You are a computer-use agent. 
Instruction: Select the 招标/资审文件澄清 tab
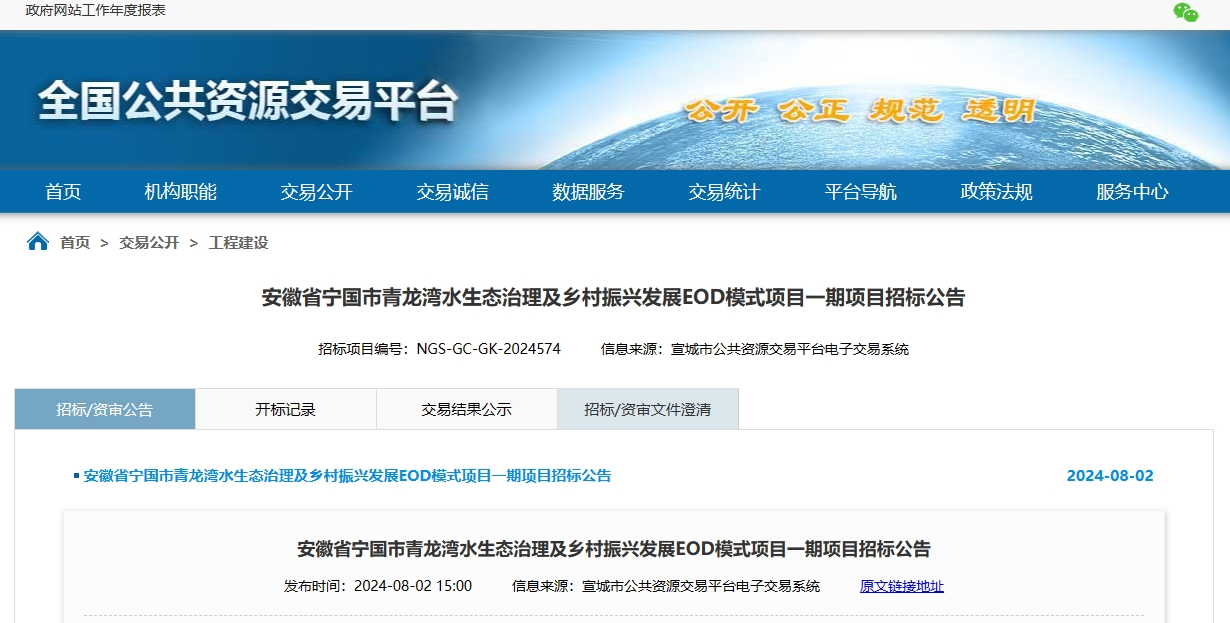click(x=648, y=409)
